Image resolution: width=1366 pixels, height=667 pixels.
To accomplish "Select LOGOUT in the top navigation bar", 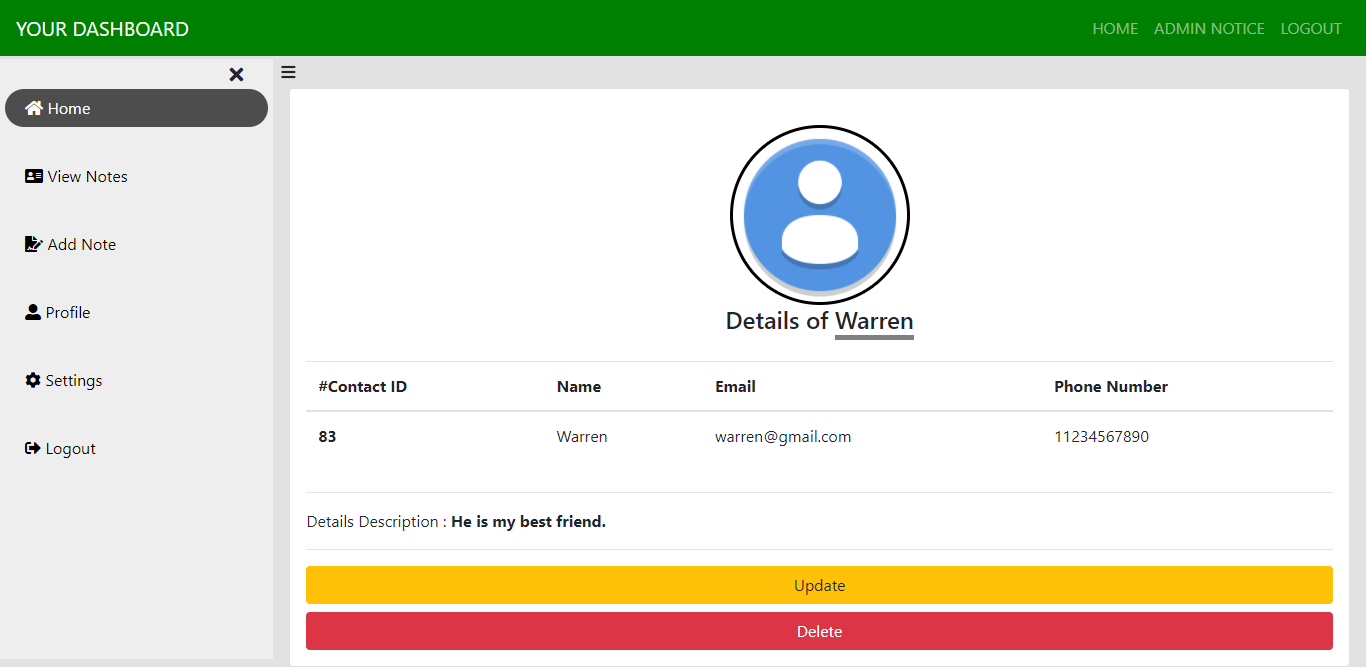I will (1311, 28).
